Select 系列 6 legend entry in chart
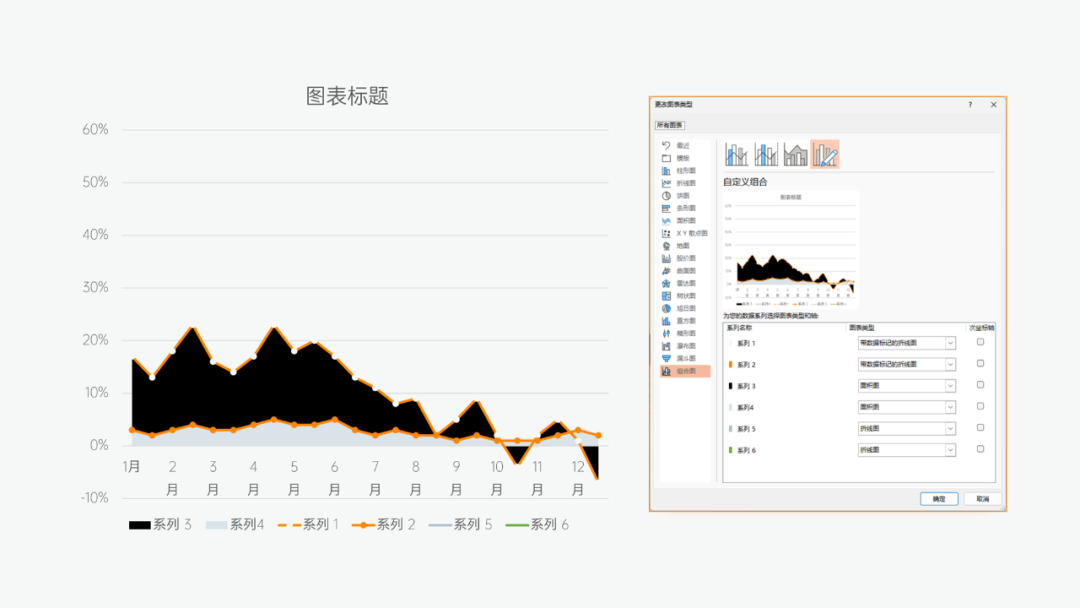 pos(537,525)
